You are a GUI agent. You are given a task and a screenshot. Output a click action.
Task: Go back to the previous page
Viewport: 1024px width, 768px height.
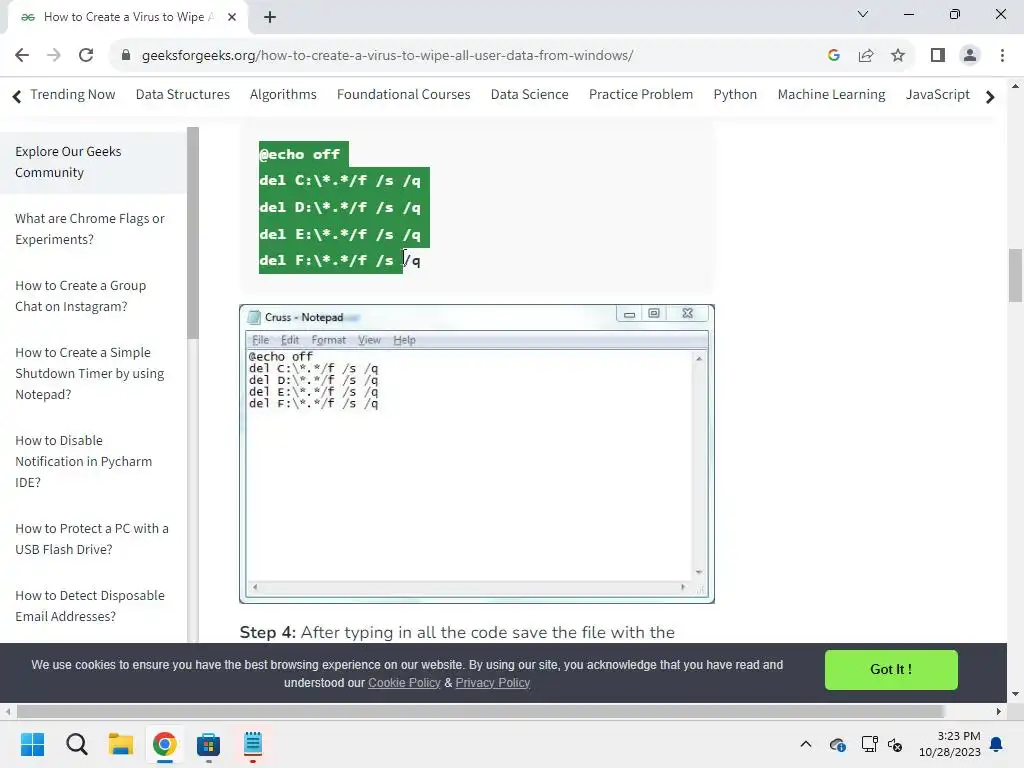[x=22, y=56]
